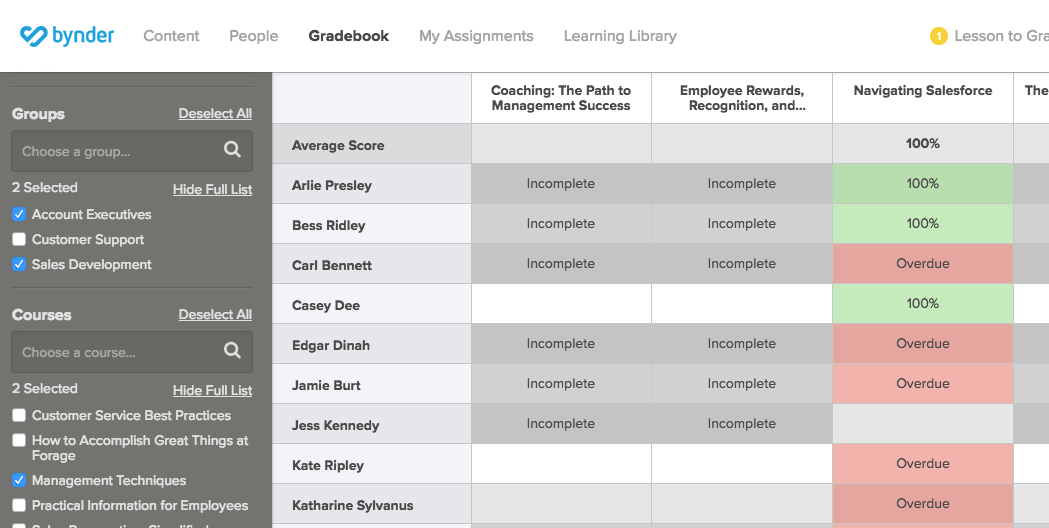Uncheck the Account Executives group

click(19, 215)
